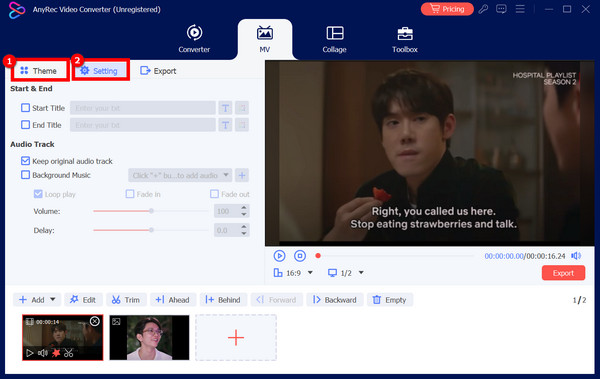Click the red playback progress marker
Viewport: 600px width, 379px height.
pos(318,256)
